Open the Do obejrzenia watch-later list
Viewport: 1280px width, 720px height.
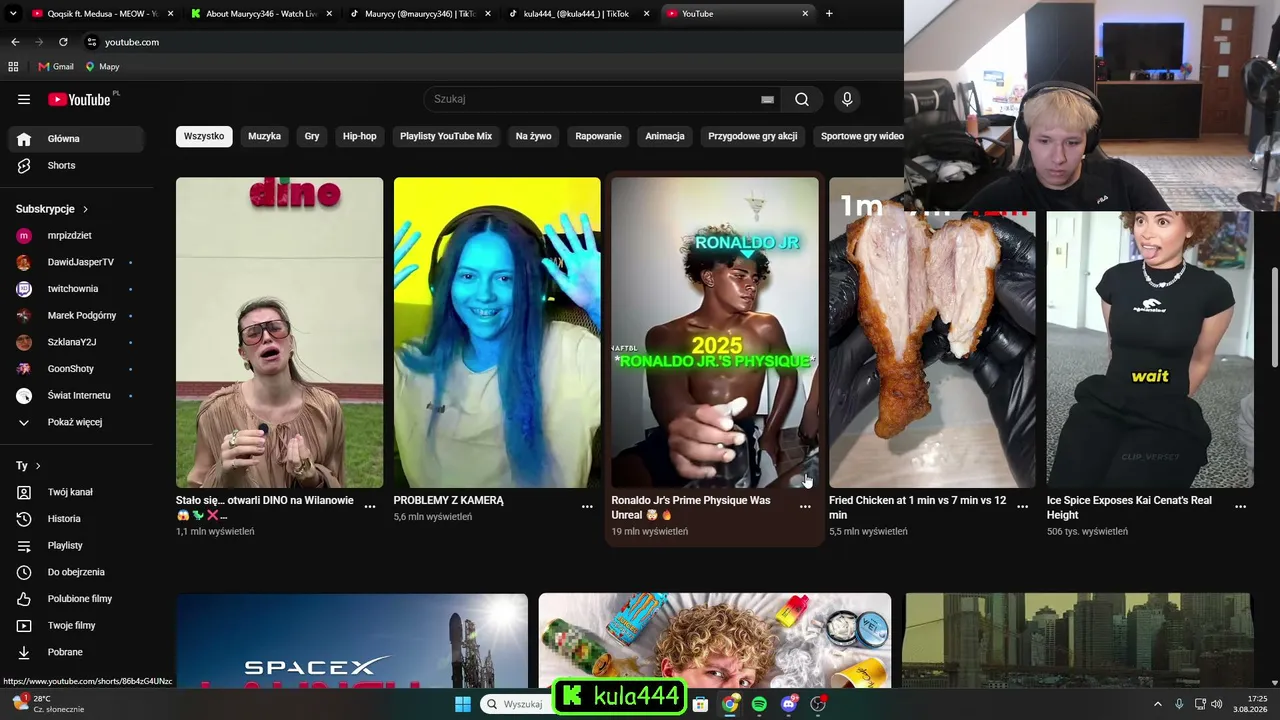point(76,572)
